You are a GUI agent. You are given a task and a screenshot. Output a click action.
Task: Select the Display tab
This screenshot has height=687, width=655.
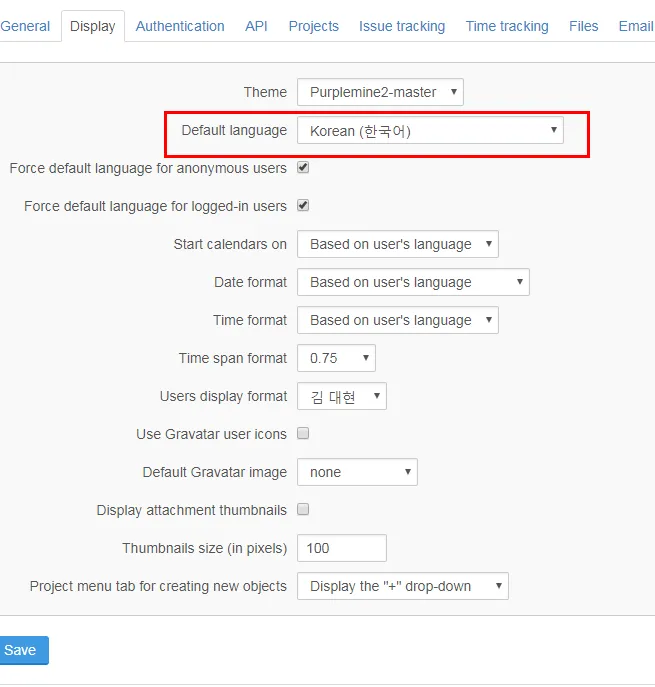pyautogui.click(x=93, y=26)
